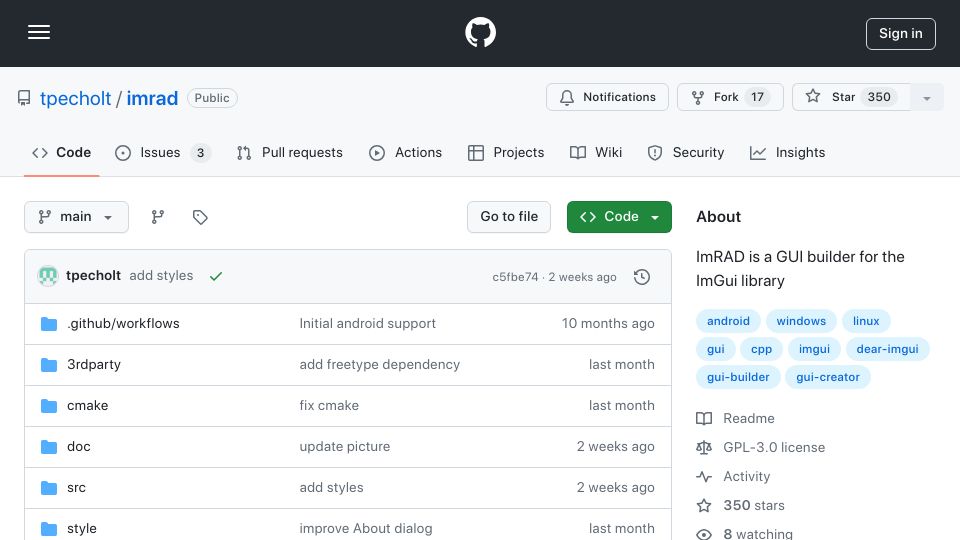The image size is (960, 540).
Task: Click the Notifications bell button
Action: click(607, 97)
